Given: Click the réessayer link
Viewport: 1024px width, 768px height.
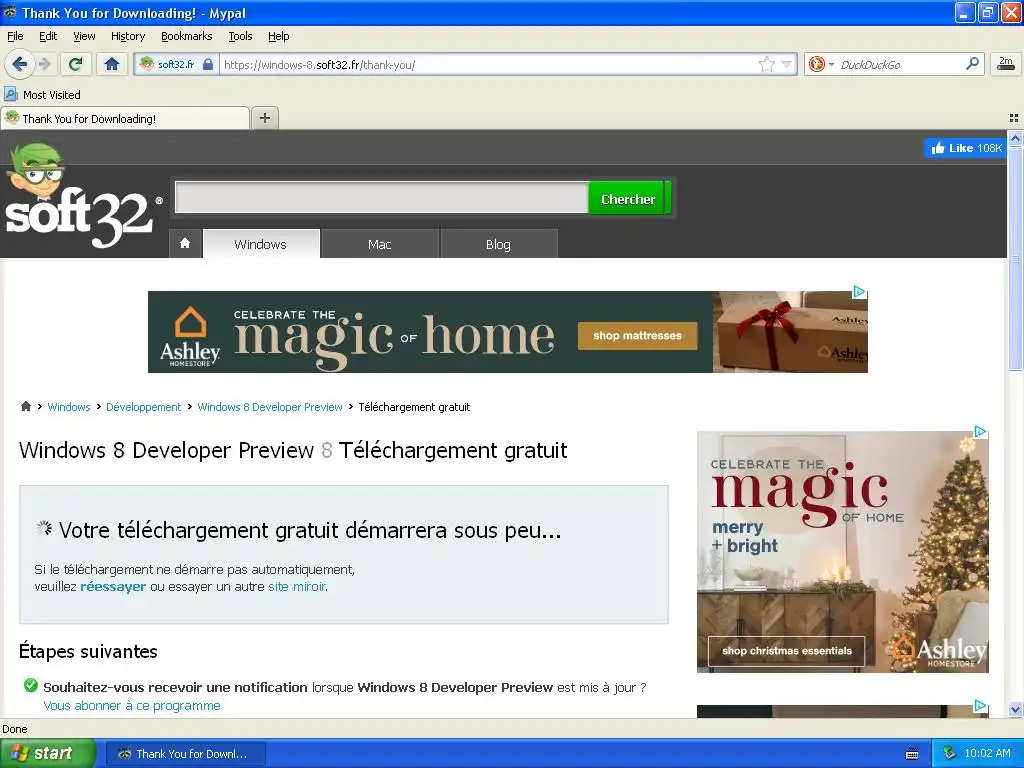Looking at the screenshot, I should (113, 586).
